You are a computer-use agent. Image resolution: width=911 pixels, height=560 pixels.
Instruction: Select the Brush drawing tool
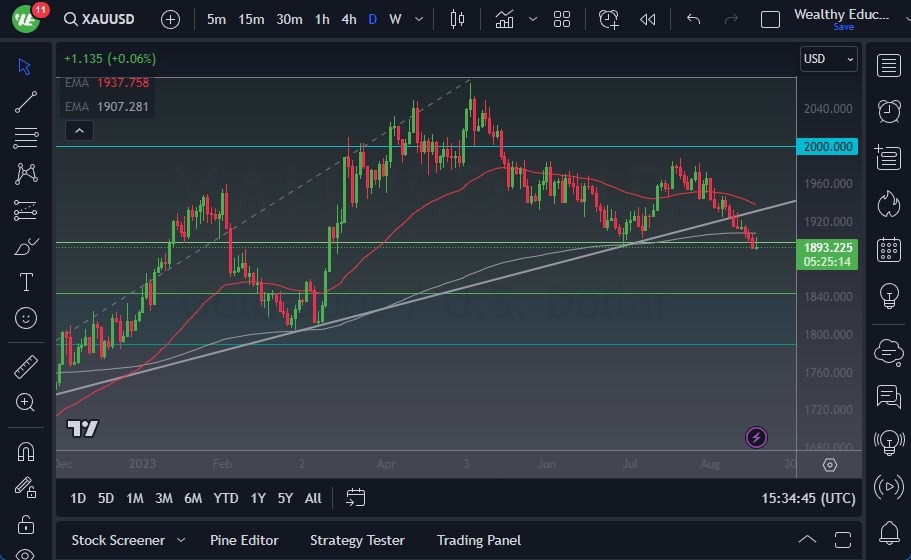26,246
